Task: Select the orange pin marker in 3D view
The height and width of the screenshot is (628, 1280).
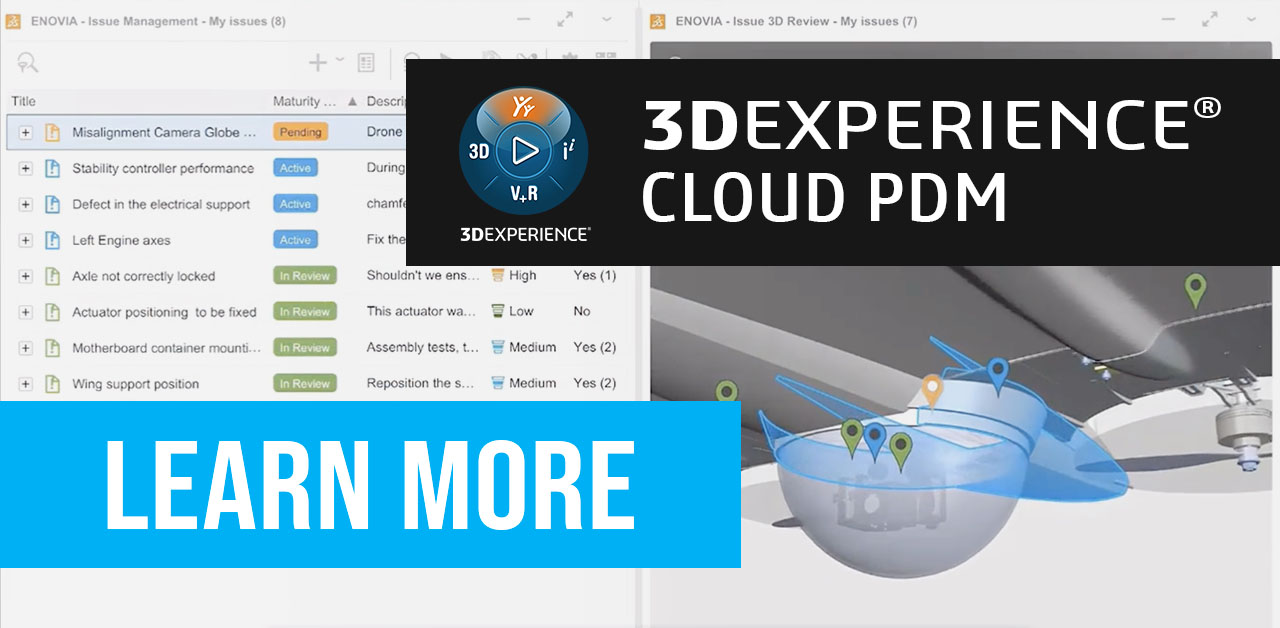Action: pos(932,390)
